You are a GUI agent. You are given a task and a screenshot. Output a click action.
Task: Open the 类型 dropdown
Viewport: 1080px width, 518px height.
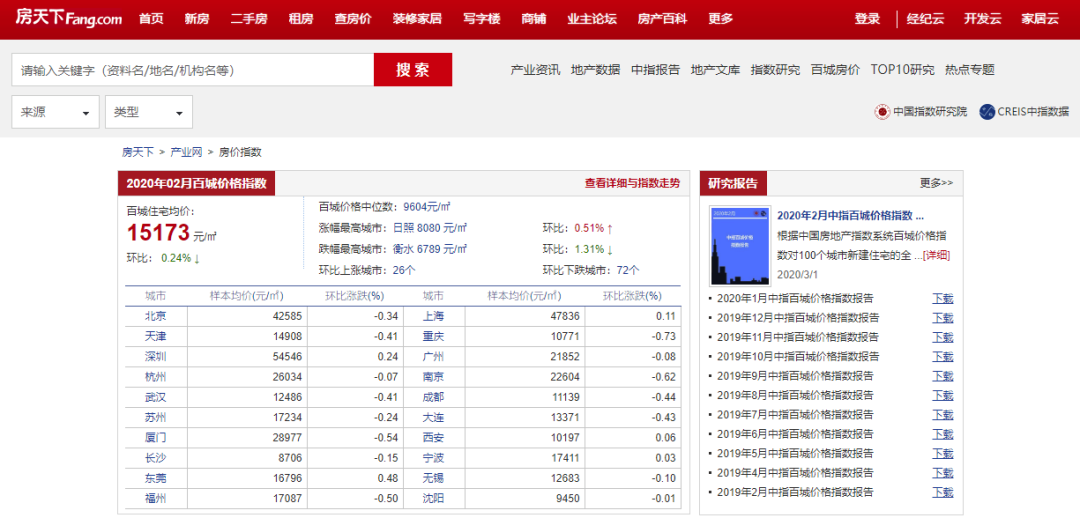(149, 112)
